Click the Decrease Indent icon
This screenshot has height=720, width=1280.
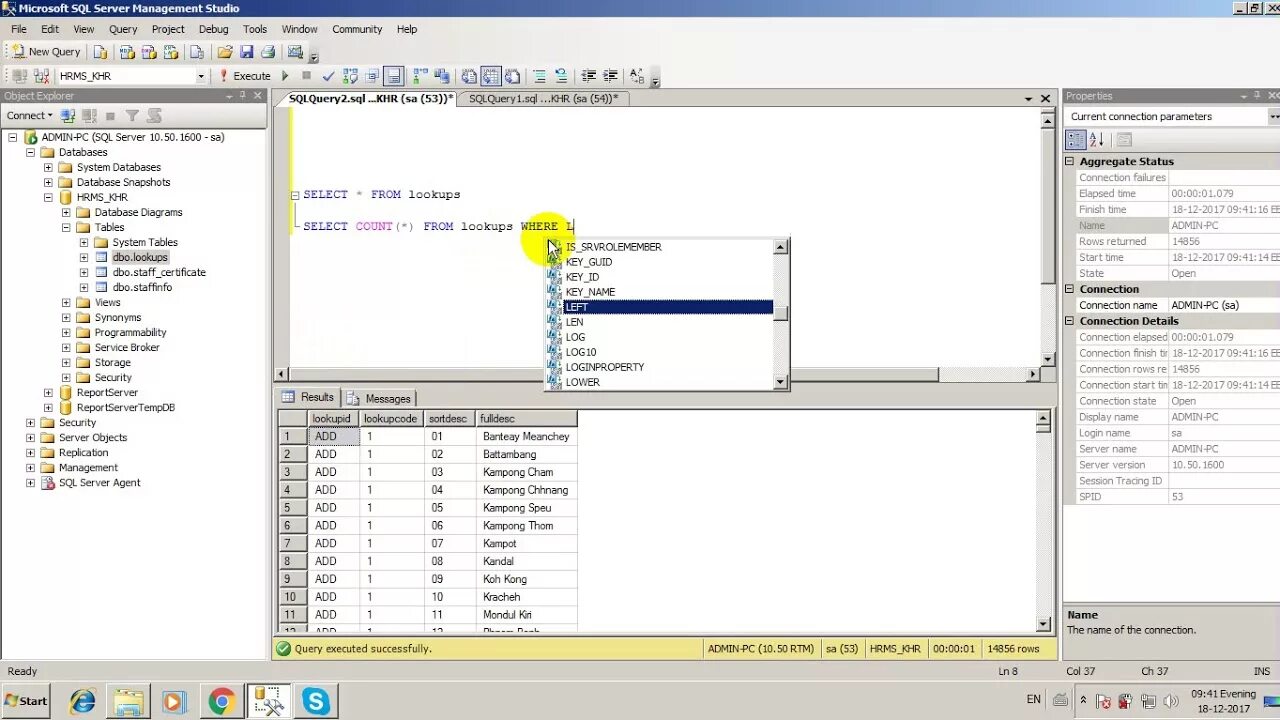(588, 76)
